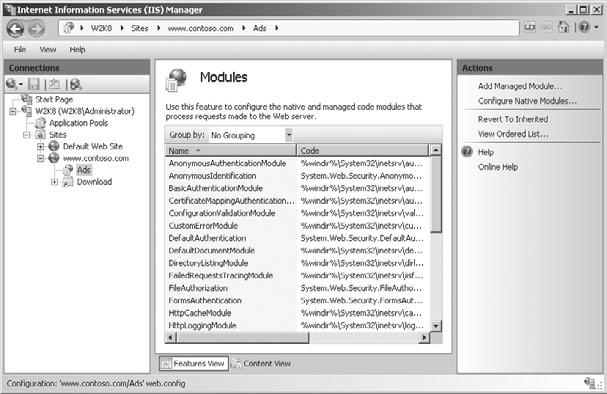The height and width of the screenshot is (394, 607).
Task: Click the Sites folder icon
Action: [x=40, y=135]
